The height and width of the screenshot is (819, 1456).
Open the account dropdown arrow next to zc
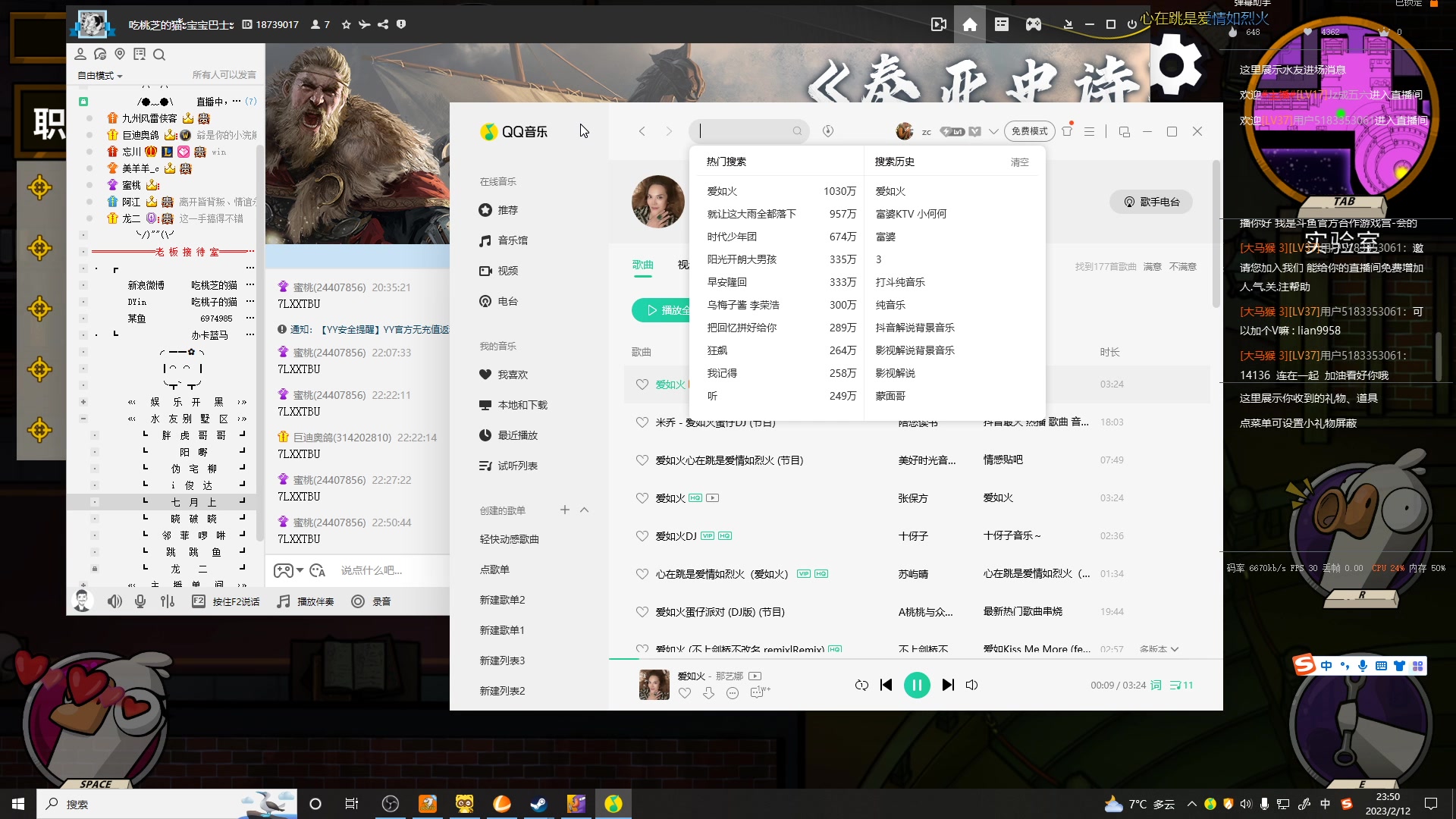(x=993, y=131)
